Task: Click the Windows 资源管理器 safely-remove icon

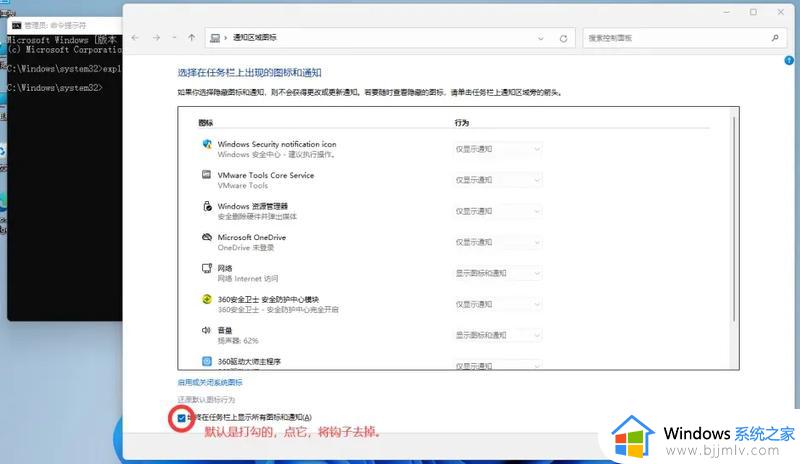Action: [207, 206]
